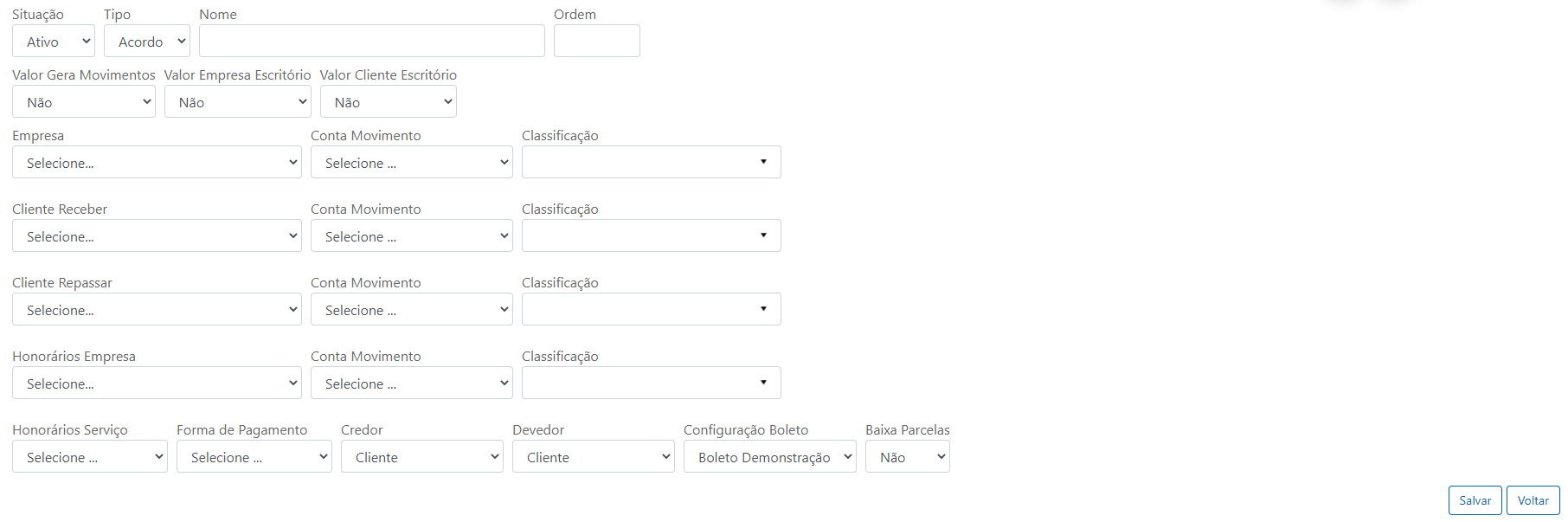Open Classificação dropdown in Honorários Empresa row
The height and width of the screenshot is (522, 1568).
point(651,383)
